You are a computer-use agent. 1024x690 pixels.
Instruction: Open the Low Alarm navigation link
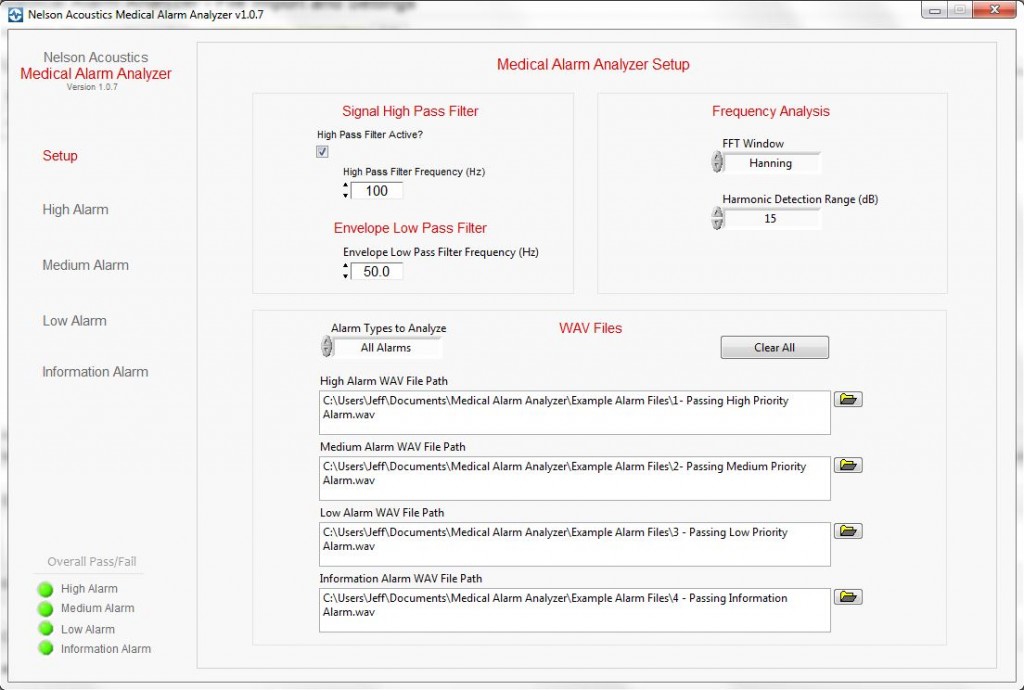[x=73, y=320]
